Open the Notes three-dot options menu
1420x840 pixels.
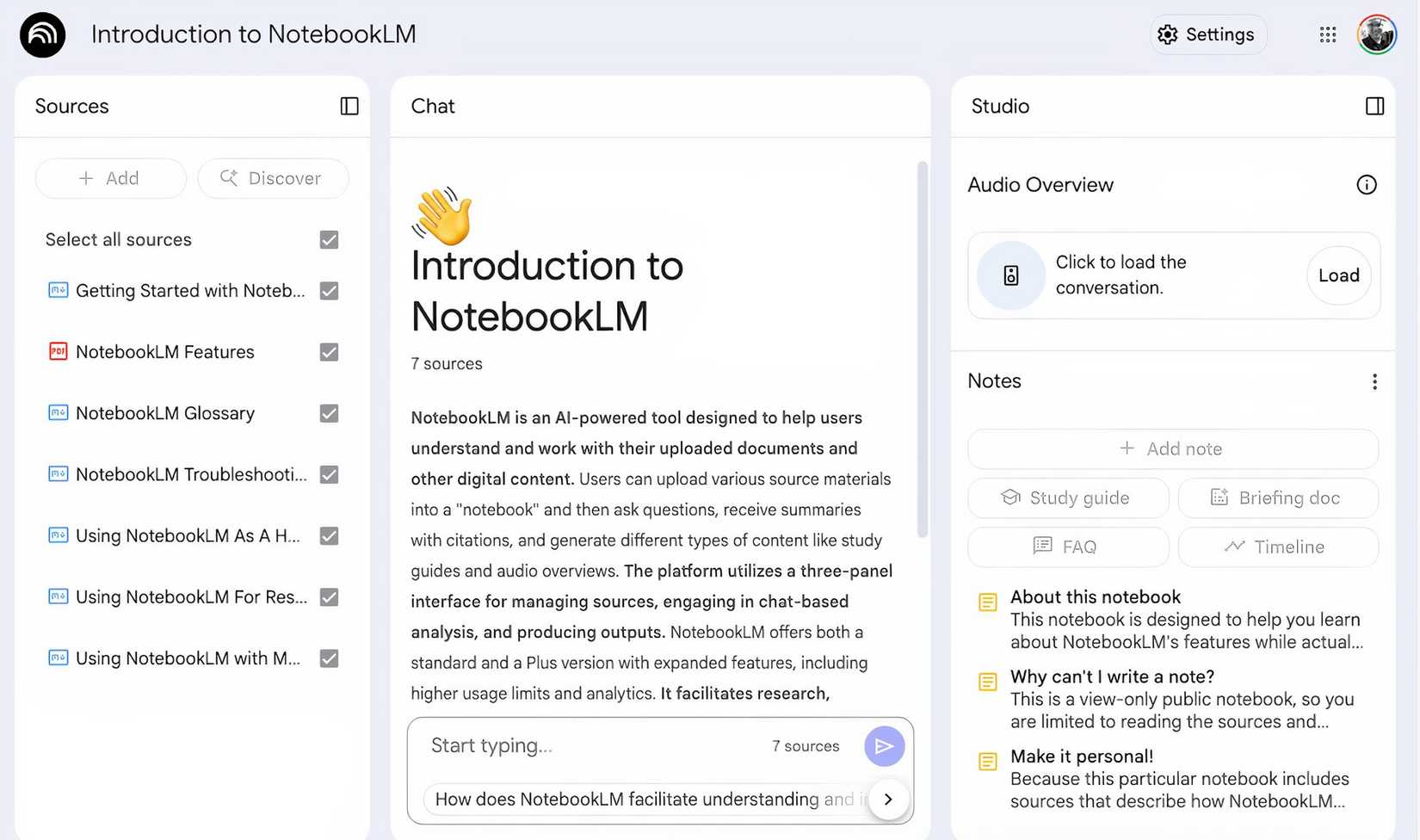pyautogui.click(x=1374, y=381)
